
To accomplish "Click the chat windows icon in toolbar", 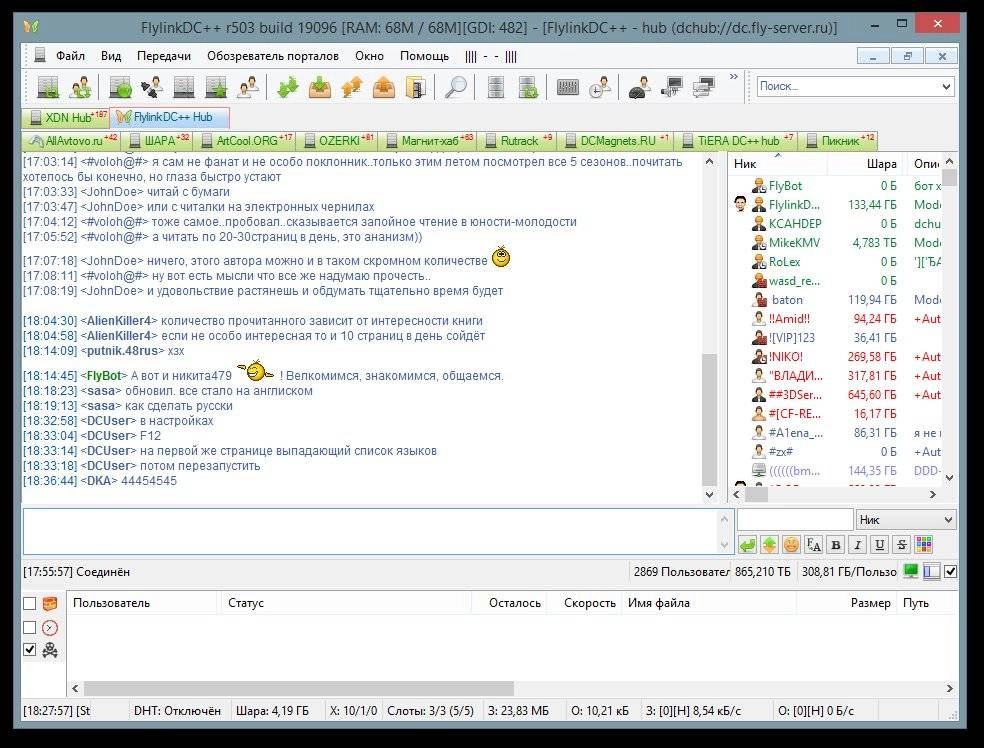I will pyautogui.click(x=704, y=87).
